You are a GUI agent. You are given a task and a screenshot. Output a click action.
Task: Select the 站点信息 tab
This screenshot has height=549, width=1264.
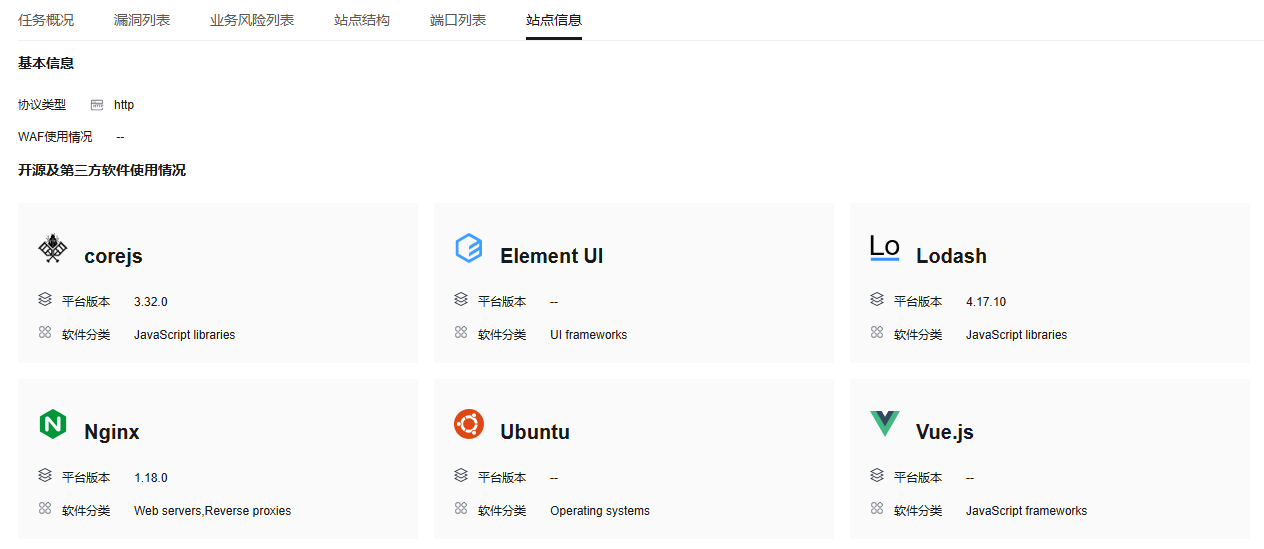click(554, 20)
